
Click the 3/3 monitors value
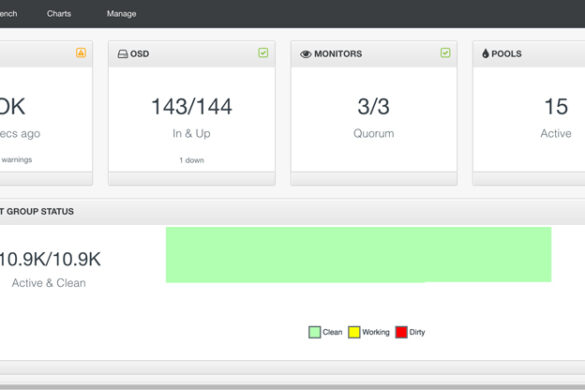pyautogui.click(x=373, y=106)
